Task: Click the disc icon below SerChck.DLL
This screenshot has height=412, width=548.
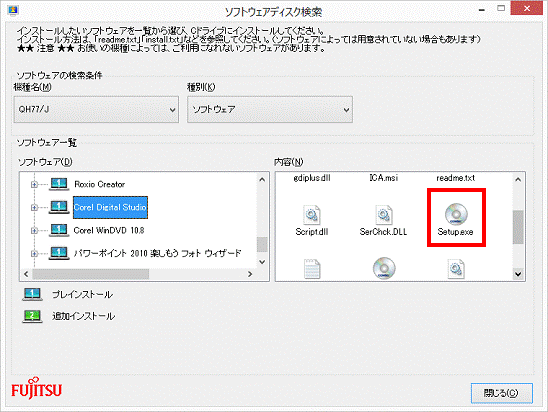Action: point(384,268)
